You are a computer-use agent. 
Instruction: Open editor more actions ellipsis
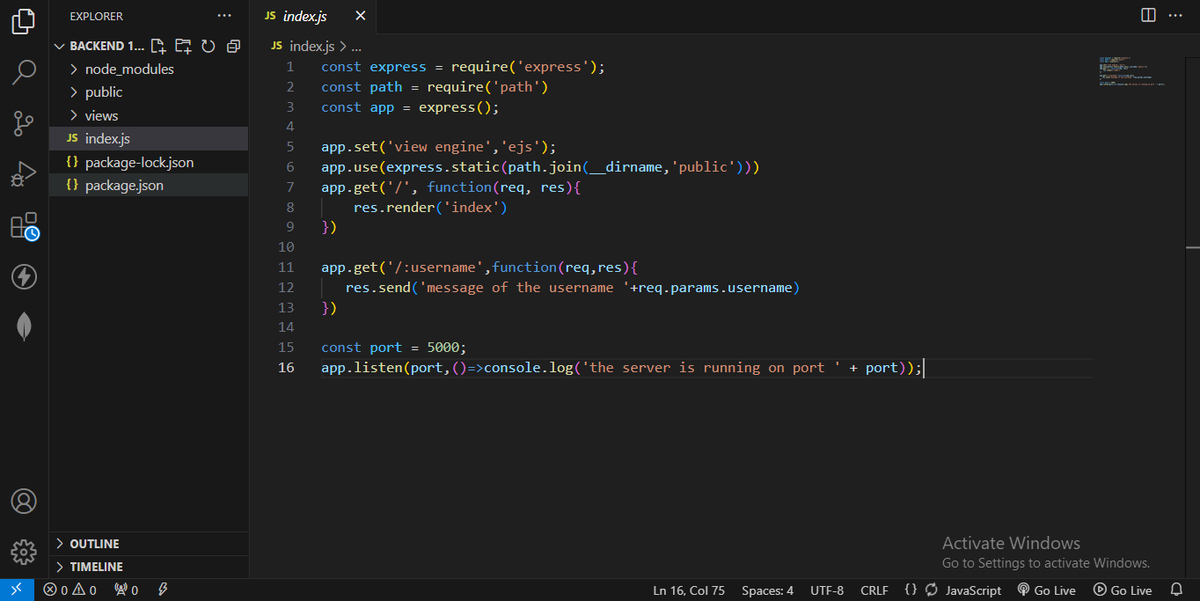(x=1175, y=16)
